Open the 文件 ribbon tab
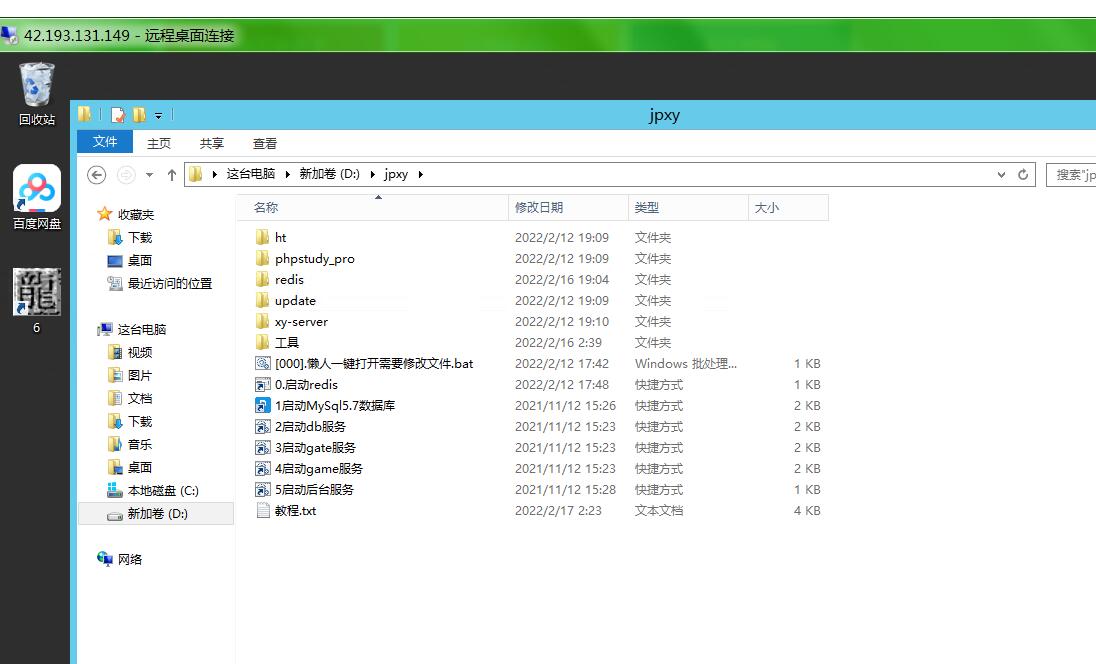This screenshot has width=1096, height=664. click(105, 142)
